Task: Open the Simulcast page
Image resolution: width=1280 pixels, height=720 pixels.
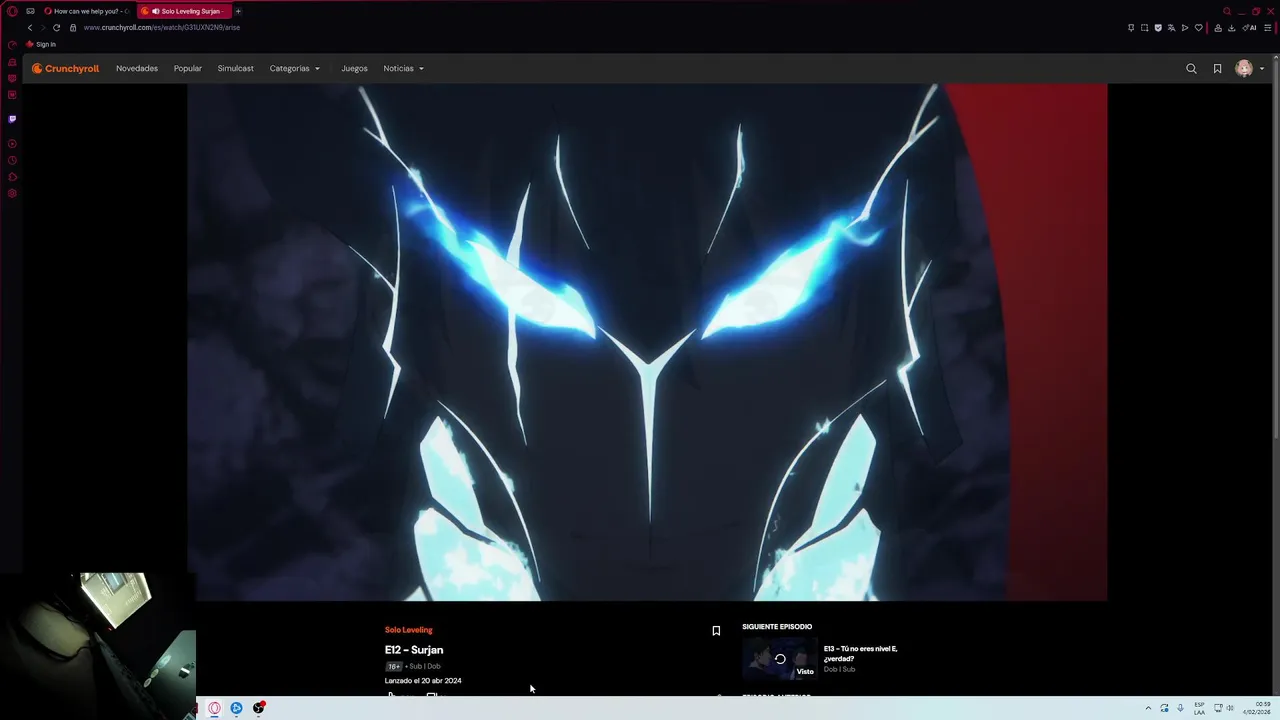Action: 236,69
